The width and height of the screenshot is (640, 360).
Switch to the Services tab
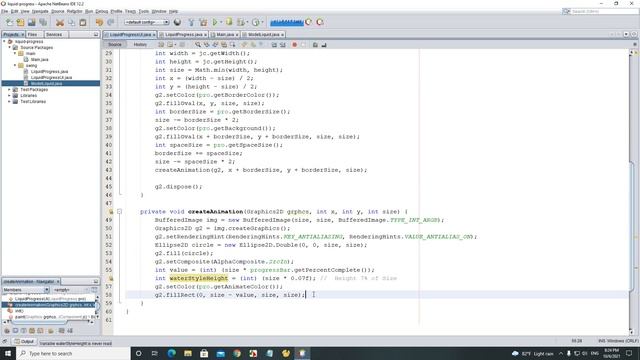click(54, 35)
